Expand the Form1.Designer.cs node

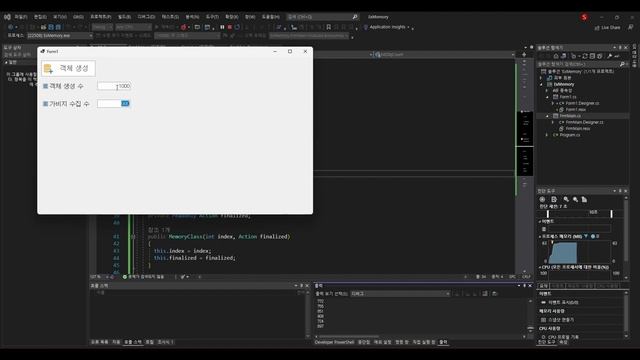coord(553,103)
